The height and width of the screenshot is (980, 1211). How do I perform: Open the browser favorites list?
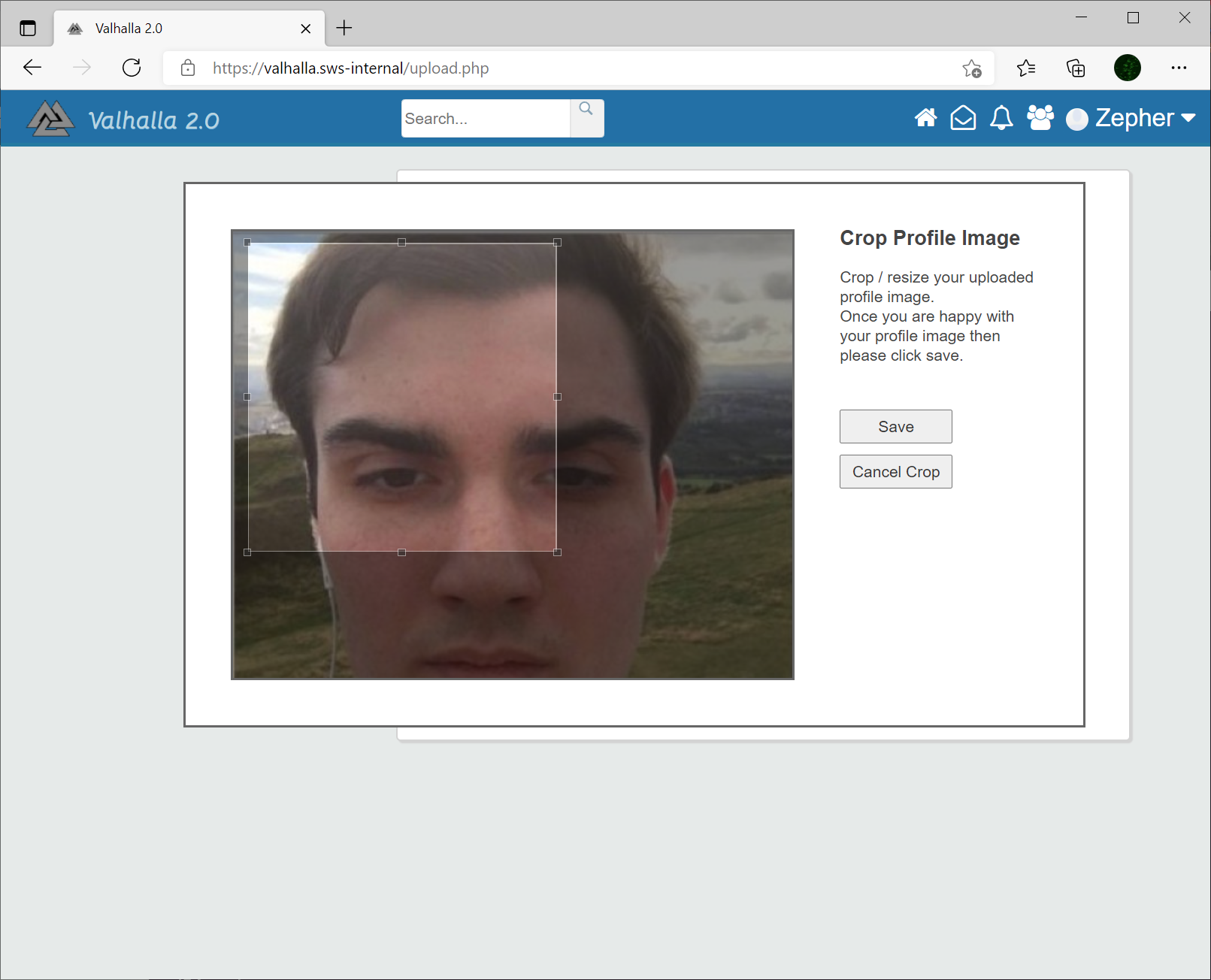(x=1026, y=68)
